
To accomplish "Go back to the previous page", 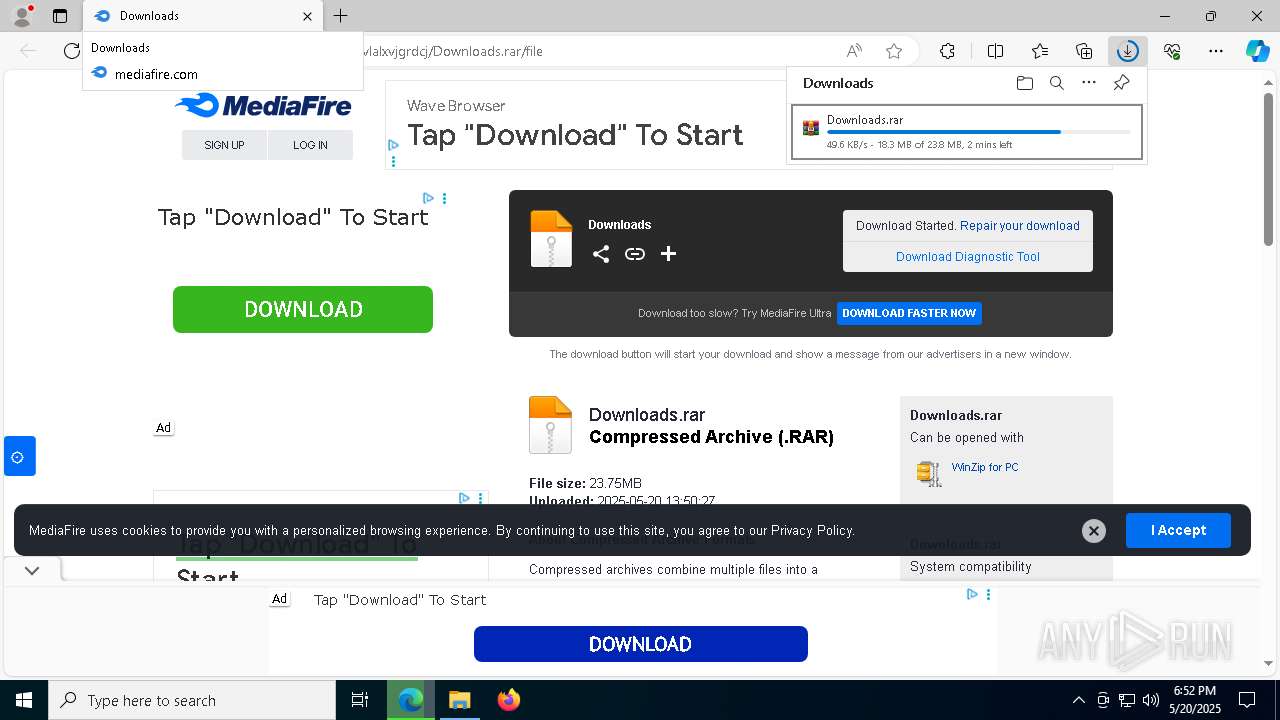I will click(29, 51).
